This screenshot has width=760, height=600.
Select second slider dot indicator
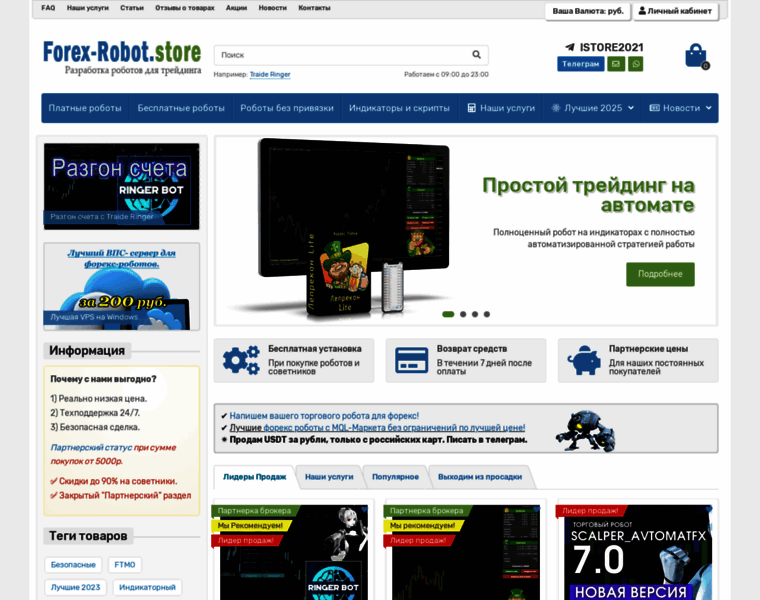point(463,314)
